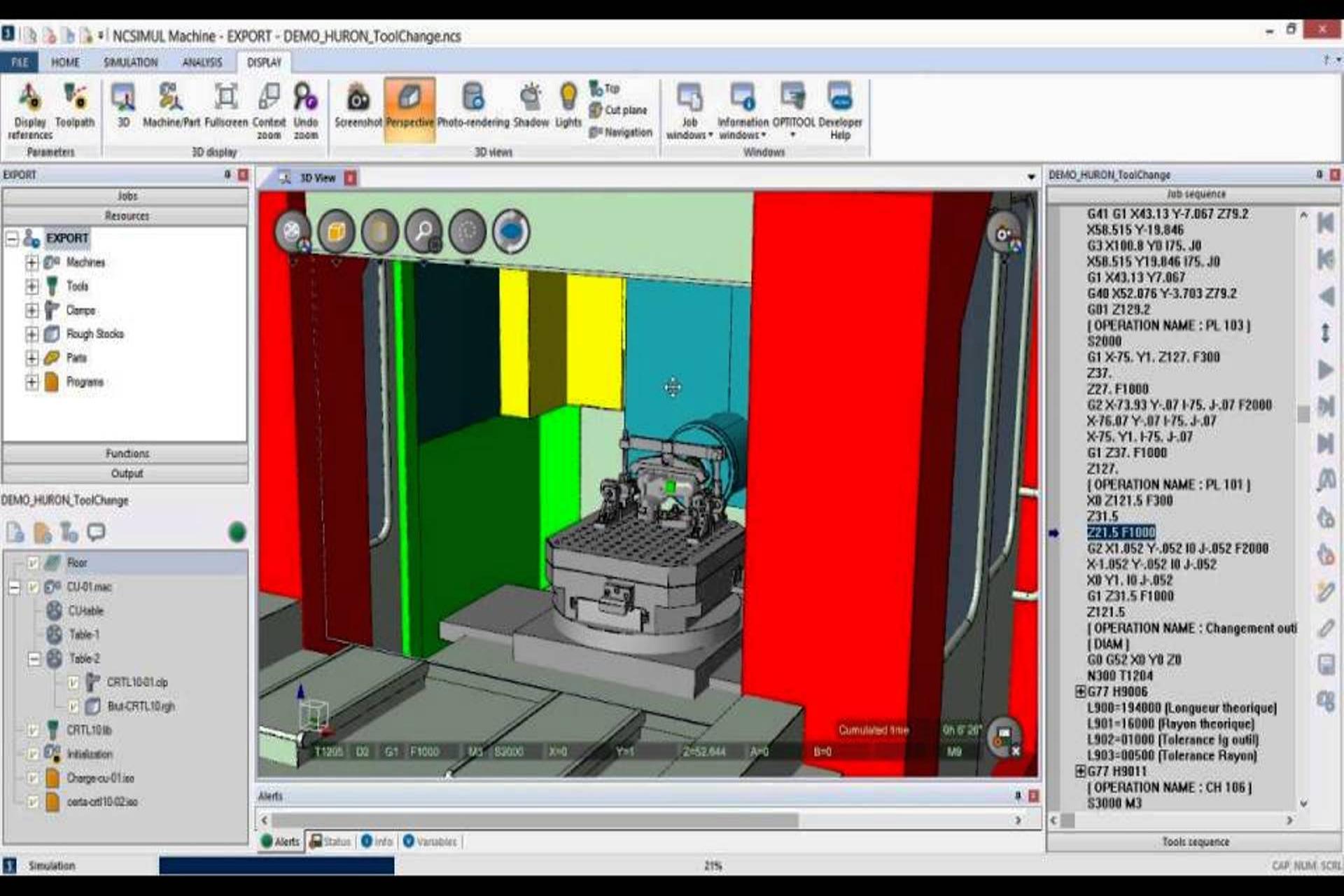The image size is (1344, 896).
Task: Open the FILE menu
Action: 20,62
